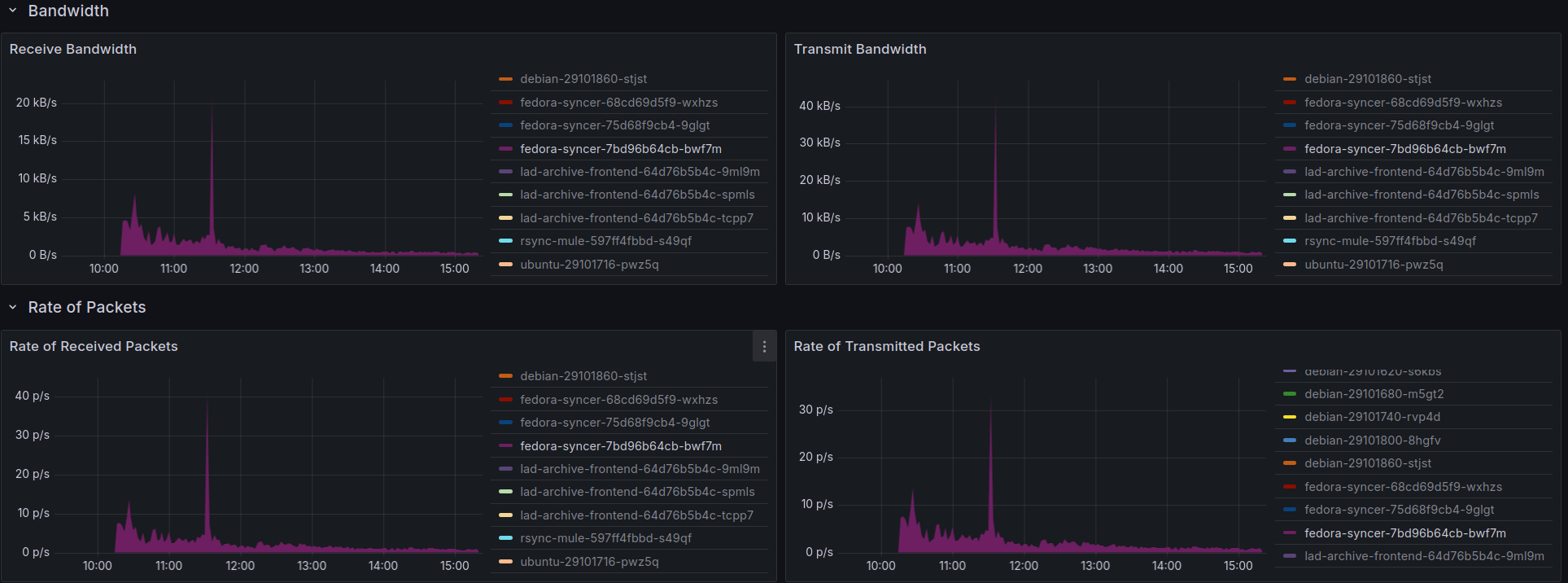Viewport: 1568px width, 583px height.
Task: Select rsync-mule-597ff4fbbd-s49qf in Received Packets legend
Action: (605, 538)
